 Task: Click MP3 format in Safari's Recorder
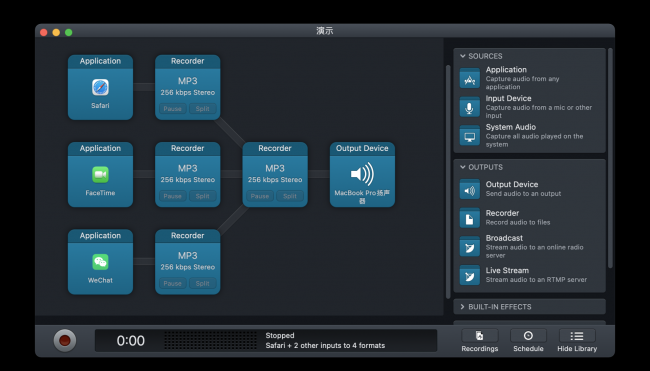pos(188,81)
